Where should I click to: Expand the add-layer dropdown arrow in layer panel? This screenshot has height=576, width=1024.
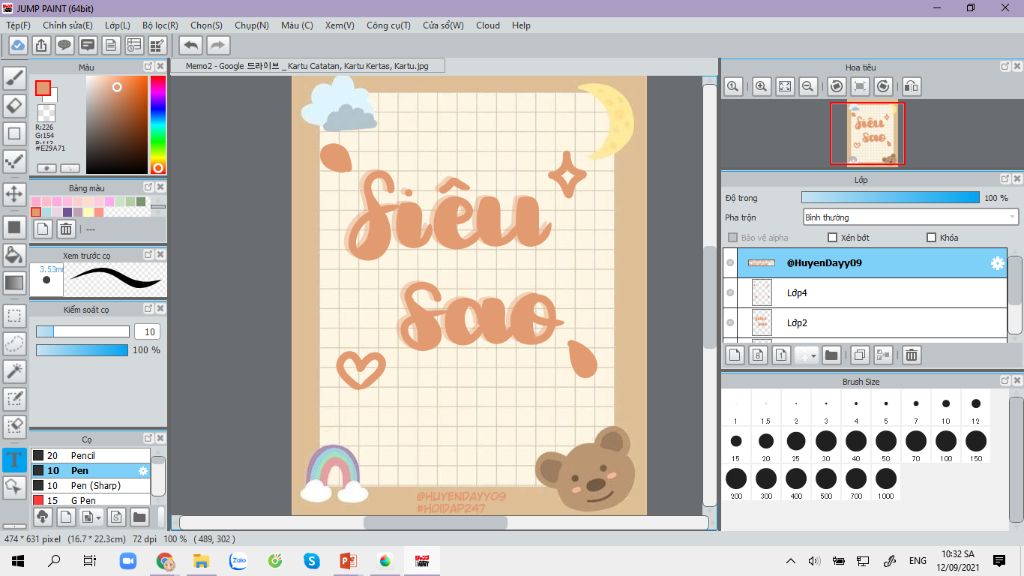click(x=813, y=356)
